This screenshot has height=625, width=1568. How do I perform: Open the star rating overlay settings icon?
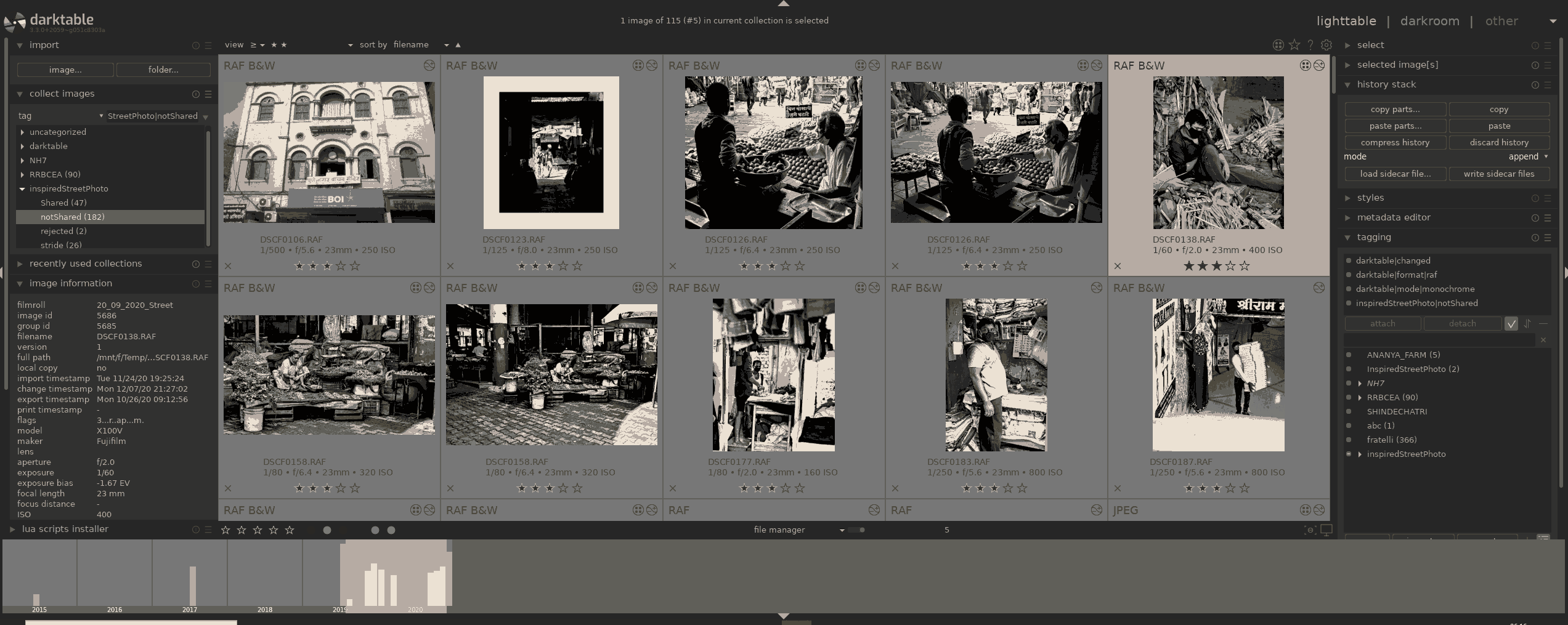click(x=1294, y=45)
